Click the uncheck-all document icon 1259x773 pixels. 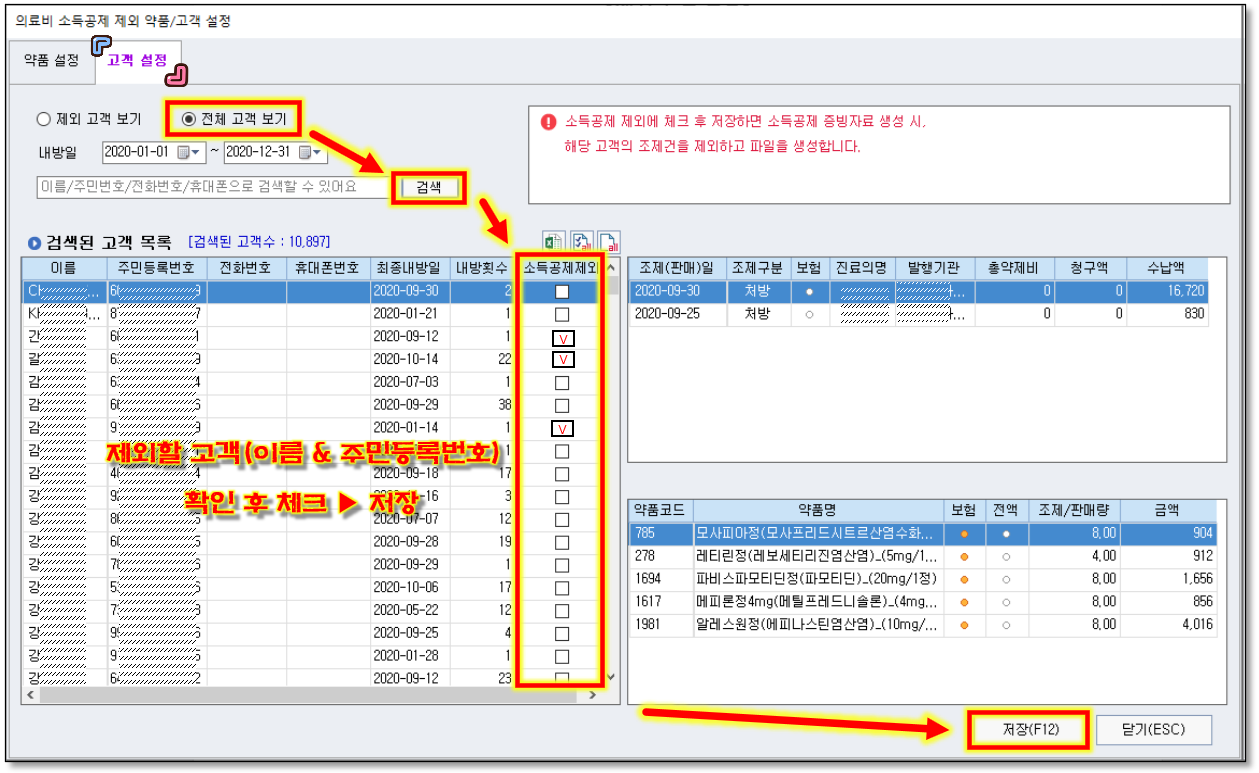point(608,242)
